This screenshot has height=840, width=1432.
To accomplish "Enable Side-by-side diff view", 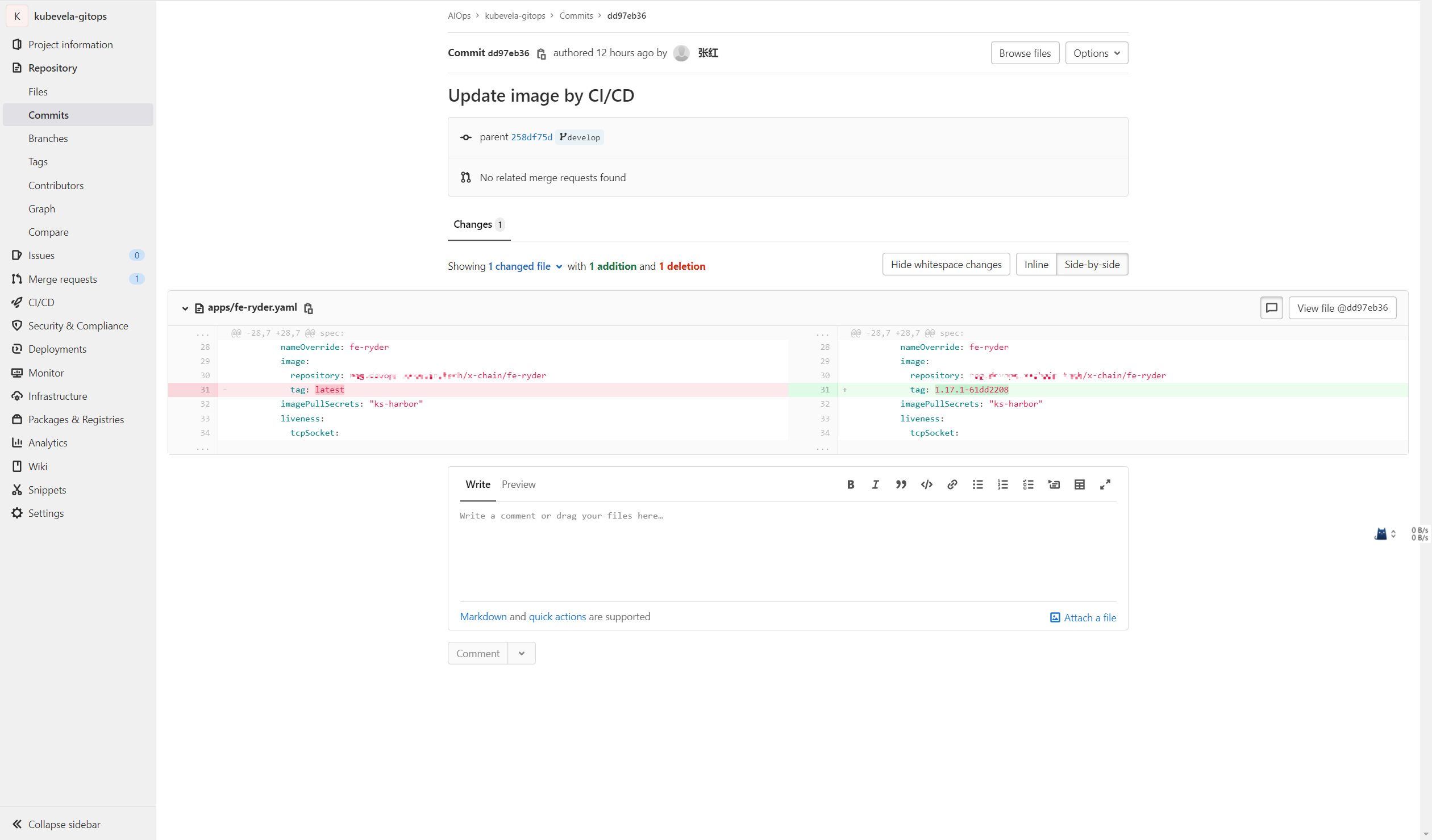I will point(1092,264).
